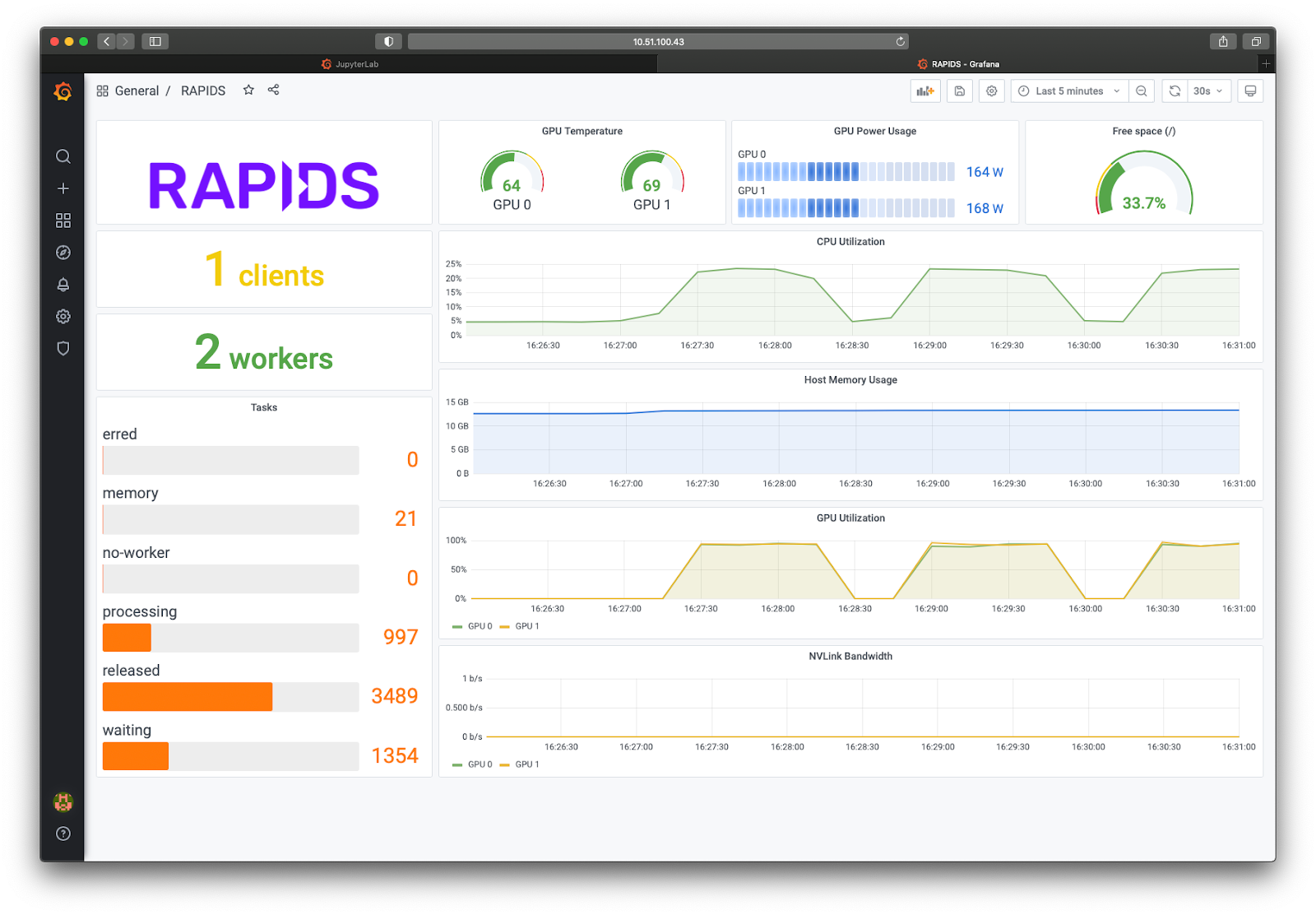The height and width of the screenshot is (915, 1316).
Task: Click the dashboard grid icon beside General
Action: (x=102, y=91)
